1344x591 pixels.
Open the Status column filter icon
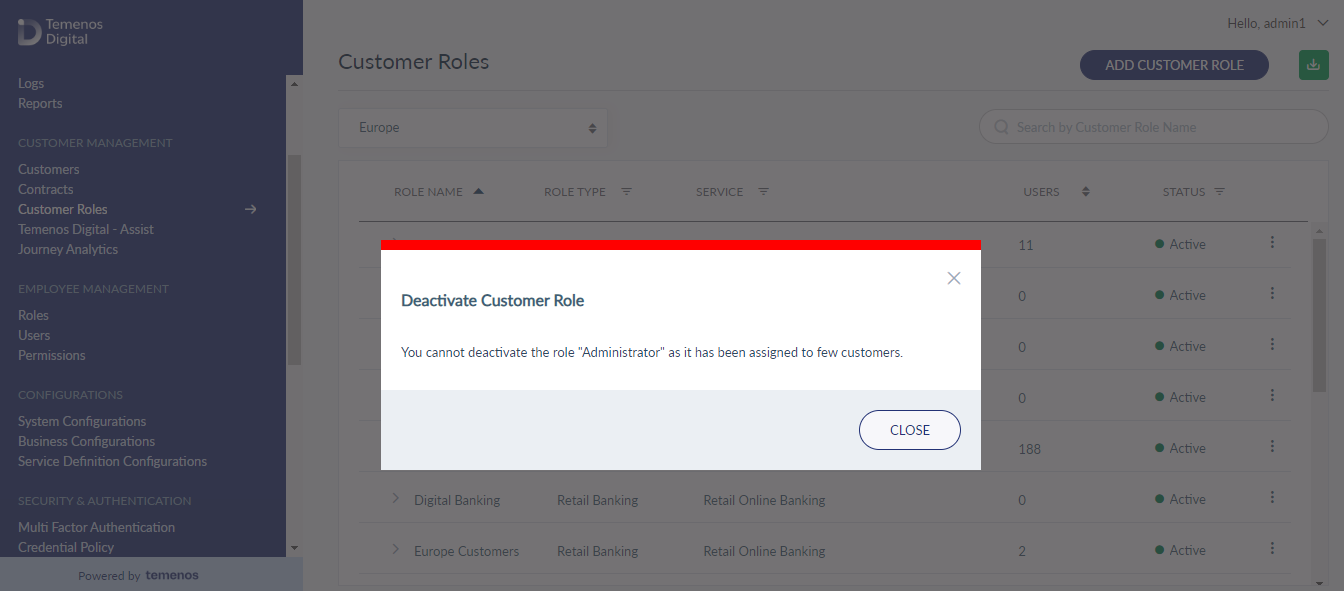(x=1220, y=192)
